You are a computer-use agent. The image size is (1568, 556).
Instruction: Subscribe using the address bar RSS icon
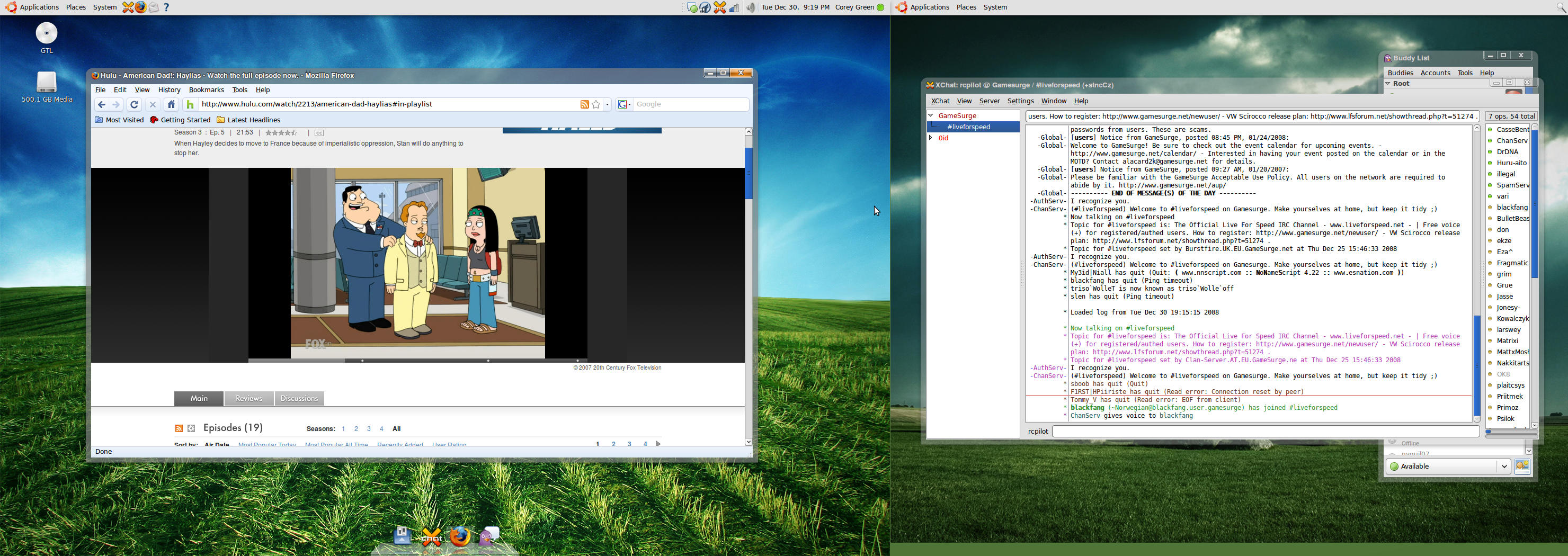(584, 105)
